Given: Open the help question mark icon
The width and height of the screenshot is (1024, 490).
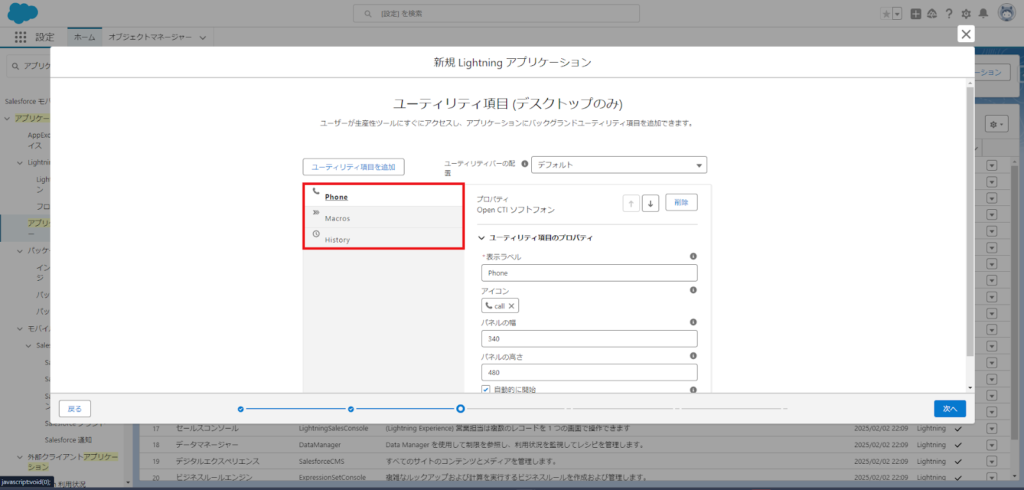Looking at the screenshot, I should coord(949,14).
